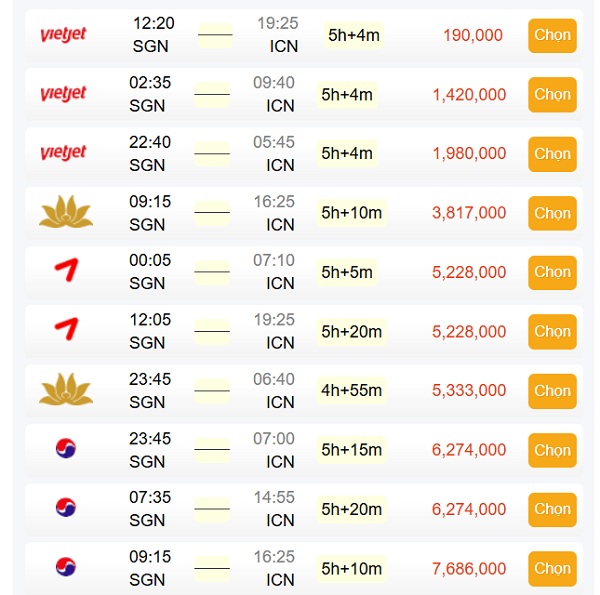Click the Vietjet logo on the 02:35 flight
The height and width of the screenshot is (595, 600).
coord(64,93)
